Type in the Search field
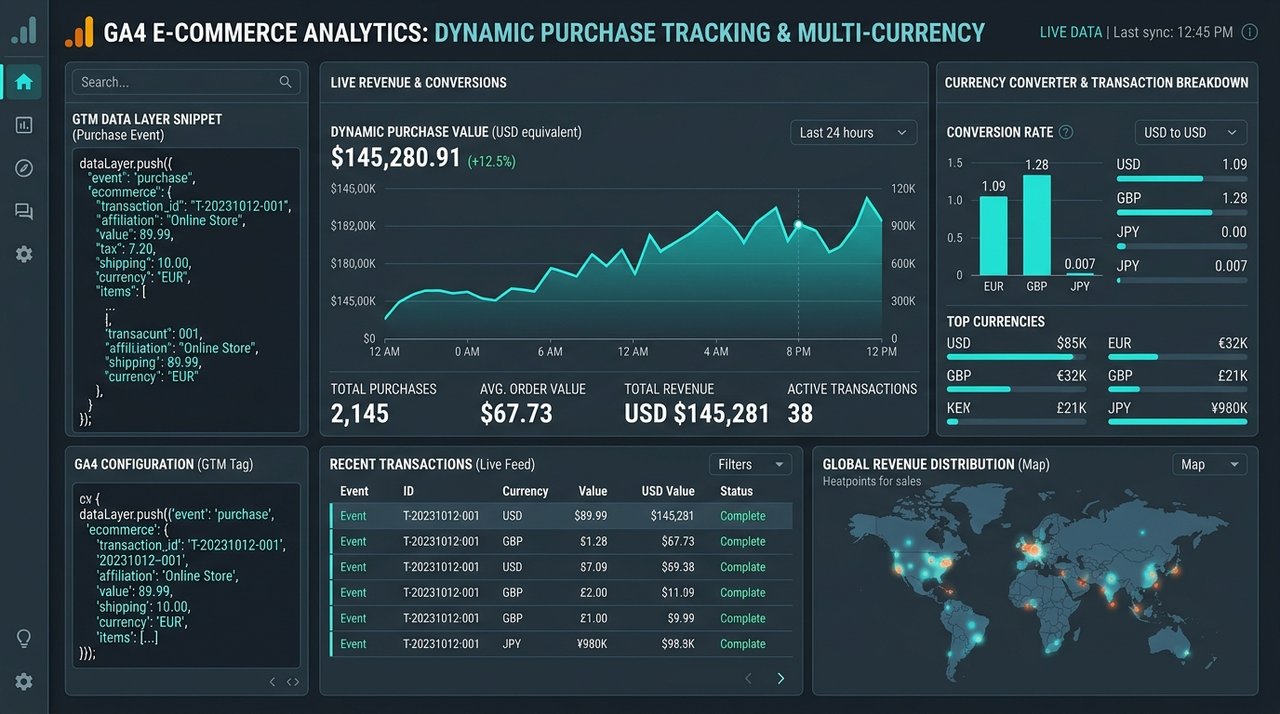Viewport: 1280px width, 714px height. 186,82
